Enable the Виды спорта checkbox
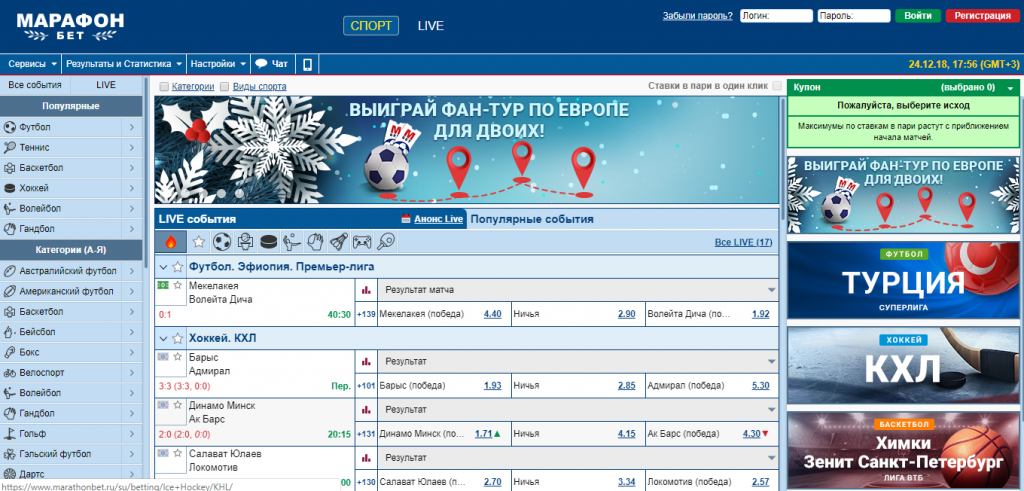The width and height of the screenshot is (1024, 491). [225, 86]
